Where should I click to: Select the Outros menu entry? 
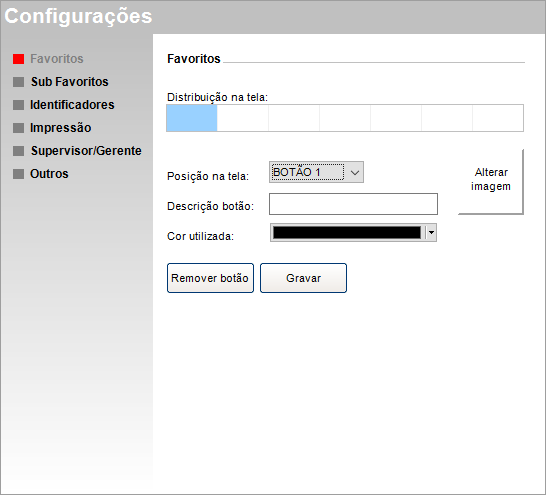coord(49,174)
